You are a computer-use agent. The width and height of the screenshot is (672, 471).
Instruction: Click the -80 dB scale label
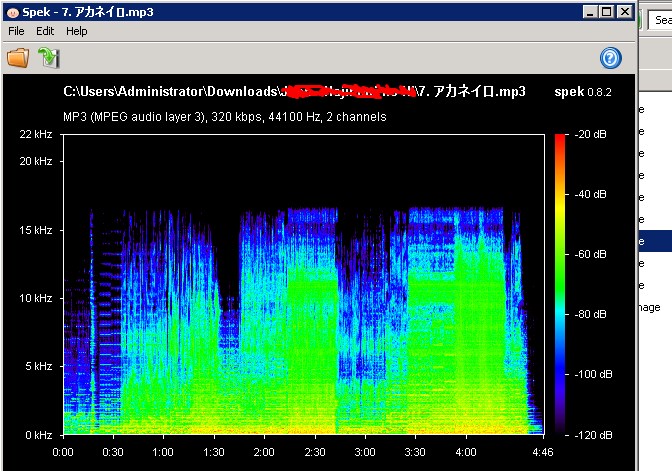click(590, 314)
